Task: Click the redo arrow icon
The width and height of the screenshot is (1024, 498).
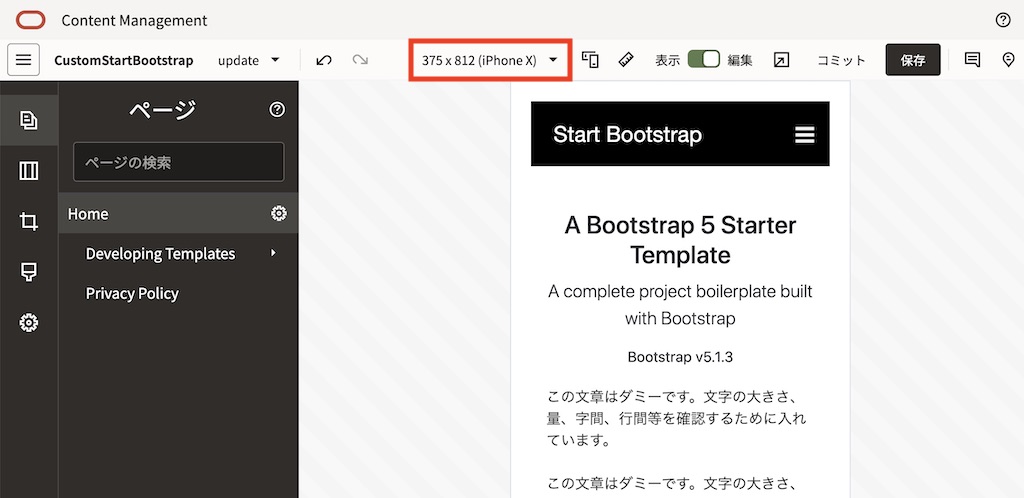Action: click(360, 60)
